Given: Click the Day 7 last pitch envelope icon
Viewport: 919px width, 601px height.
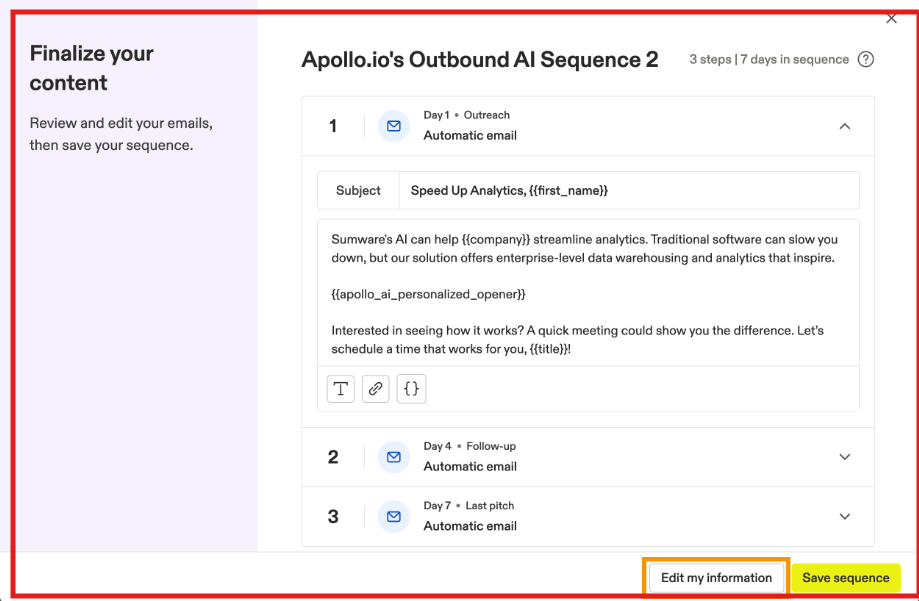Looking at the screenshot, I should tap(393, 516).
